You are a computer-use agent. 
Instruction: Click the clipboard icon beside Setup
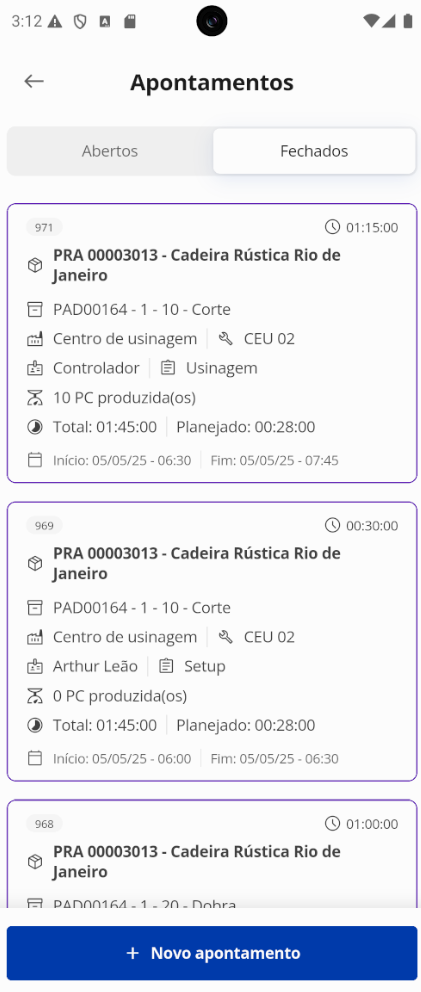point(167,666)
